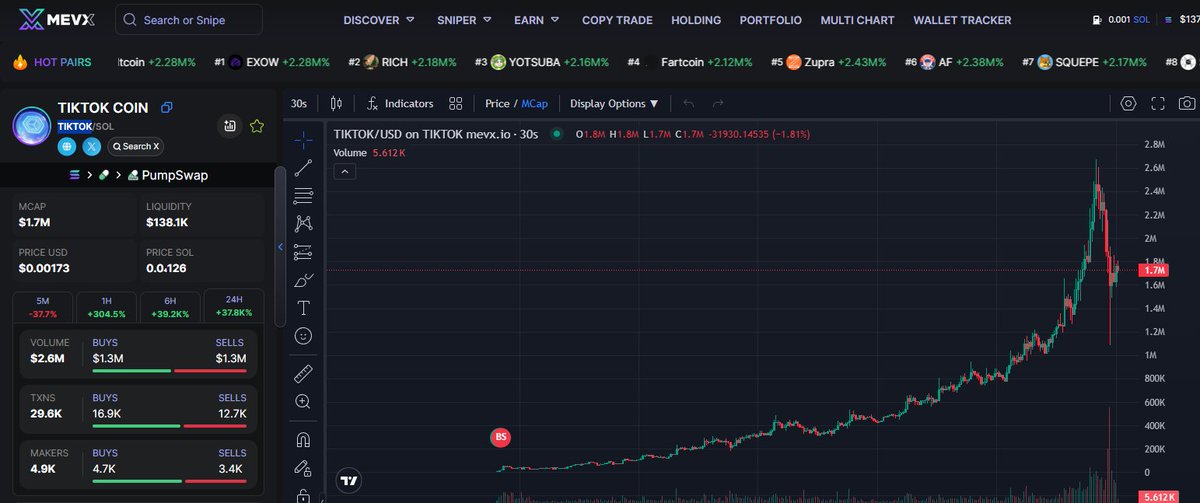The image size is (1200, 503).
Task: Select the crosshair cursor tool
Action: pos(304,140)
